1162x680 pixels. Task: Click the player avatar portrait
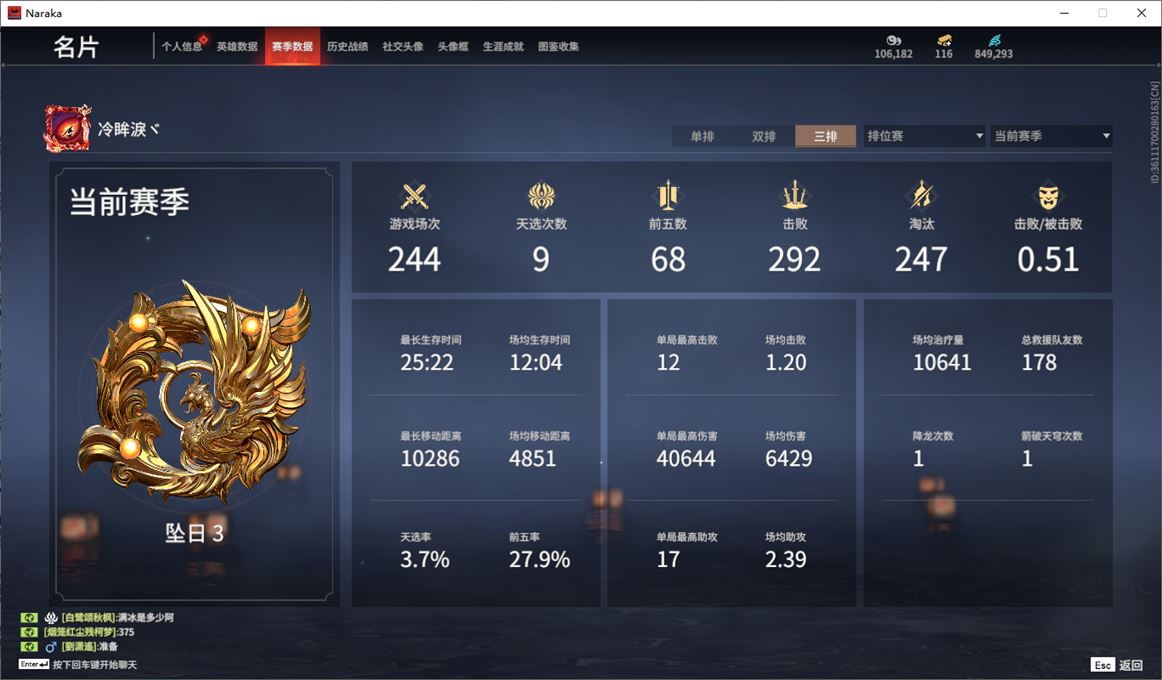pos(67,128)
